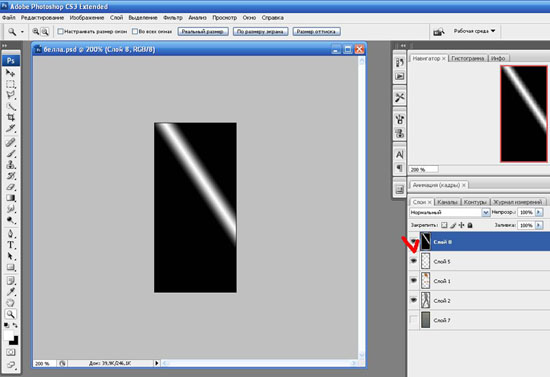
Task: Select the Dodge tool
Action: (11, 220)
